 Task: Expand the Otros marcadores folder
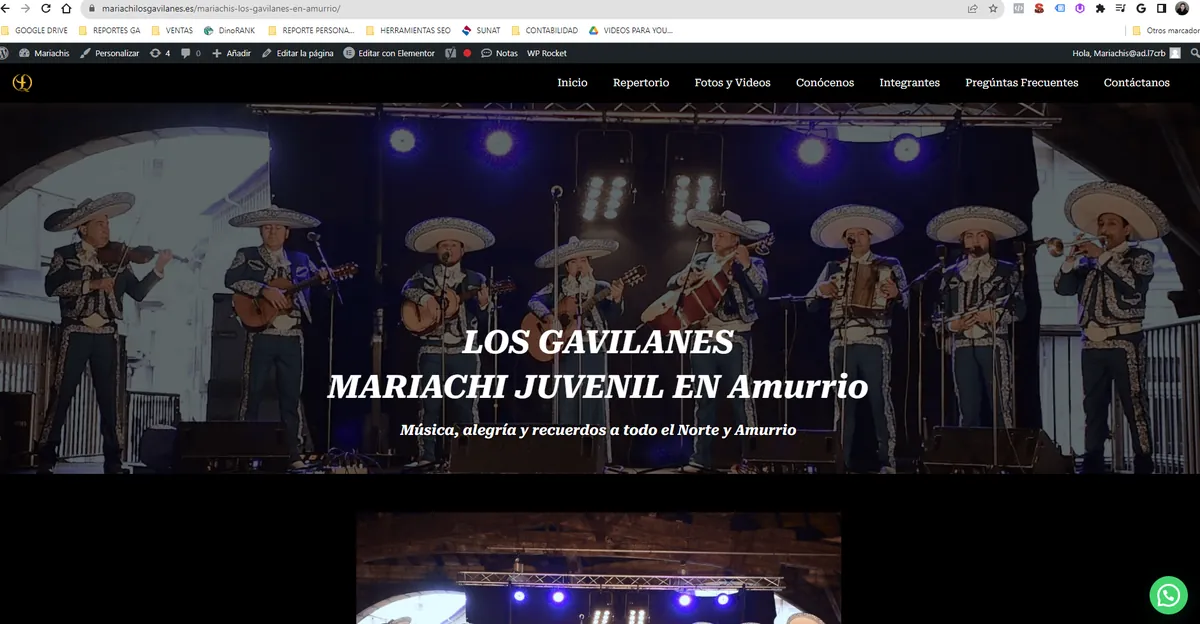pyautogui.click(x=1165, y=30)
